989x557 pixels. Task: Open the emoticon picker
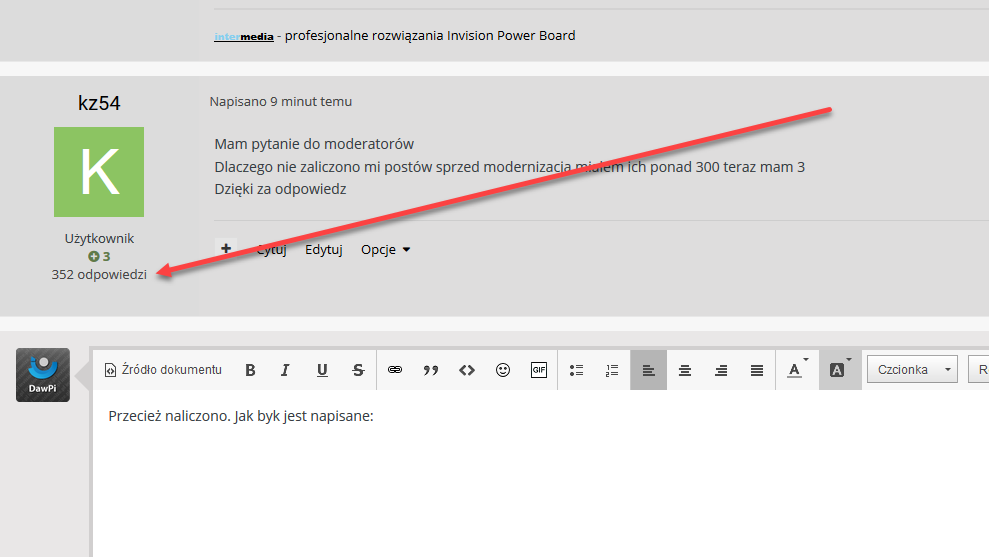click(503, 370)
